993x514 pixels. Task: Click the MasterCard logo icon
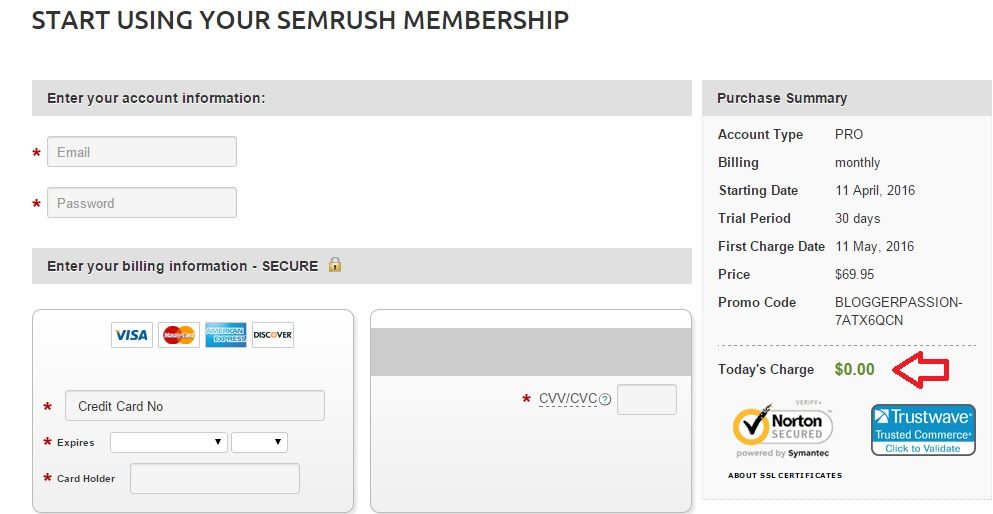click(x=179, y=335)
